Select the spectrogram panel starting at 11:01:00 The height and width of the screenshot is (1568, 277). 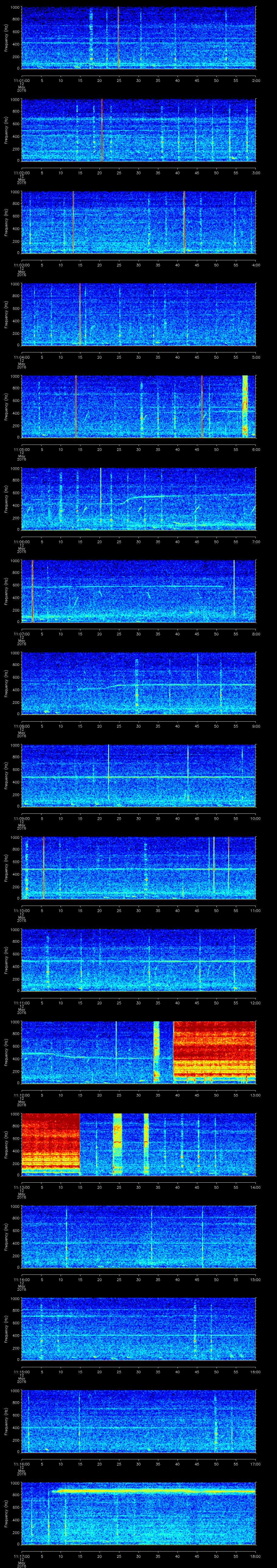coord(138,38)
